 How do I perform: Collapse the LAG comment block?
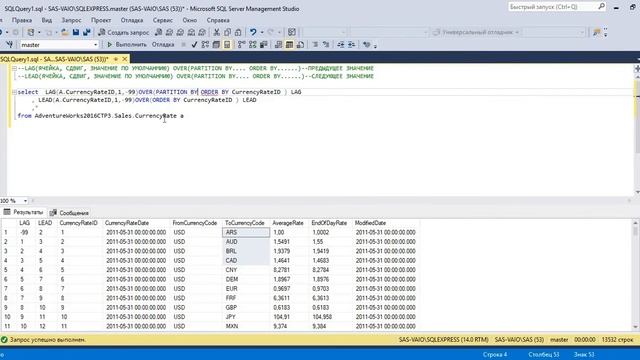pyautogui.click(x=14, y=69)
